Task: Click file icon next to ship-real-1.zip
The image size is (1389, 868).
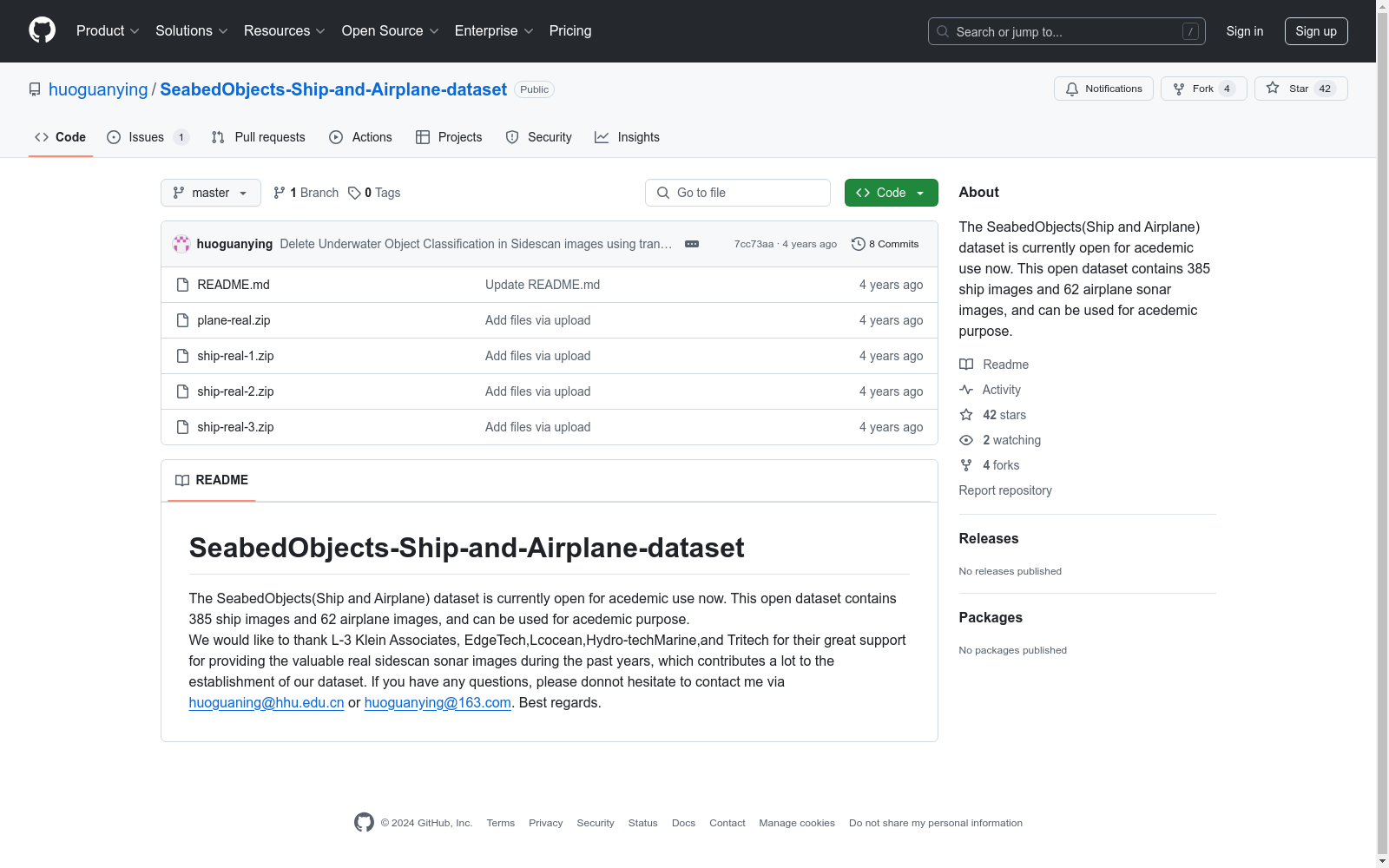Action: (182, 356)
